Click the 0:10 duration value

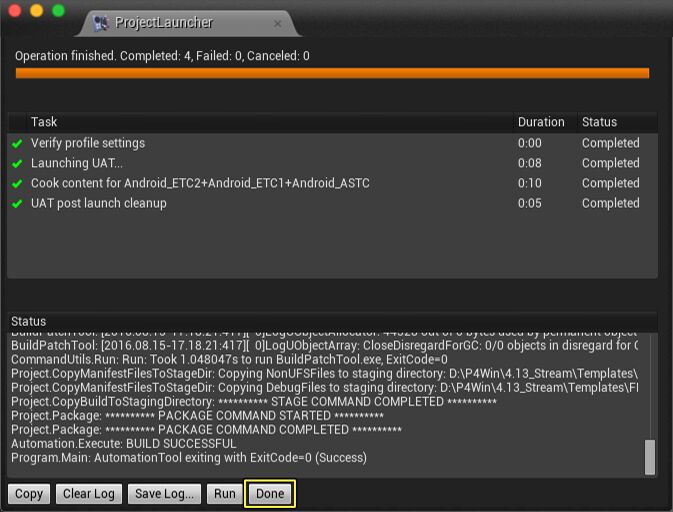tap(530, 183)
